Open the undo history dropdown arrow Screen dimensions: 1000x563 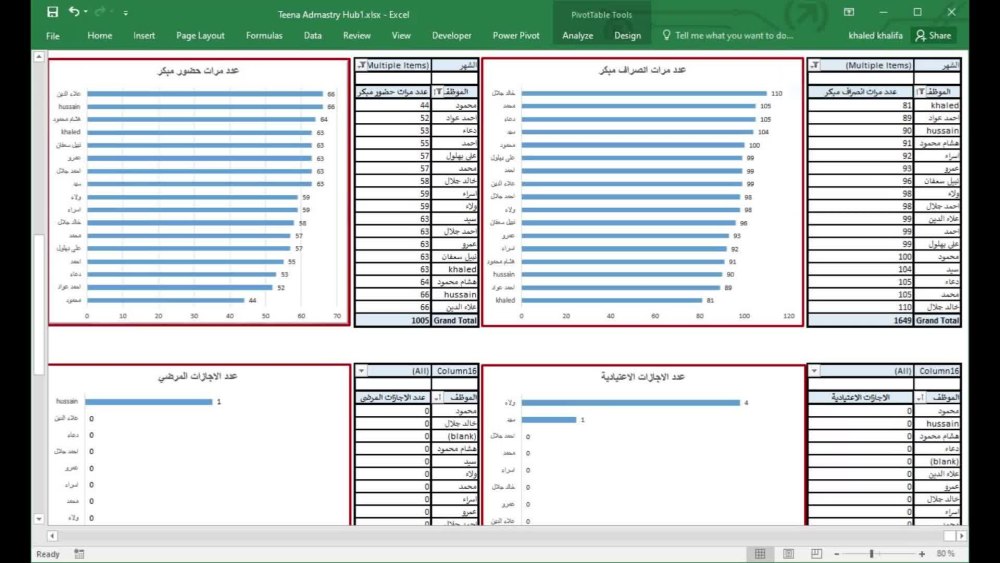pos(85,12)
